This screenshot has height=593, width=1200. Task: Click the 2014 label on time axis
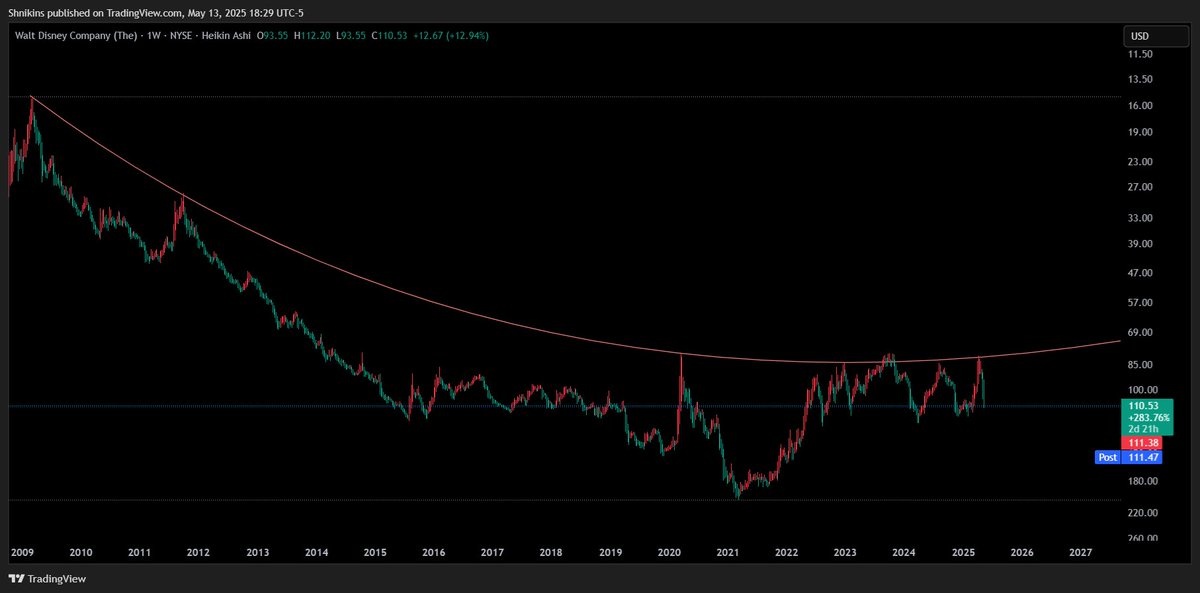[x=316, y=553]
